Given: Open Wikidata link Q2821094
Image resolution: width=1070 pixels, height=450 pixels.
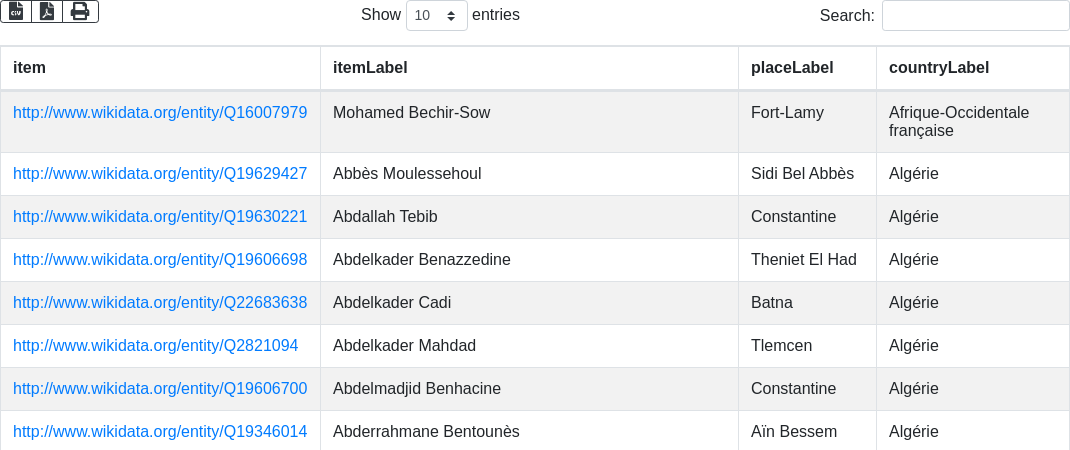Looking at the screenshot, I should pos(156,346).
